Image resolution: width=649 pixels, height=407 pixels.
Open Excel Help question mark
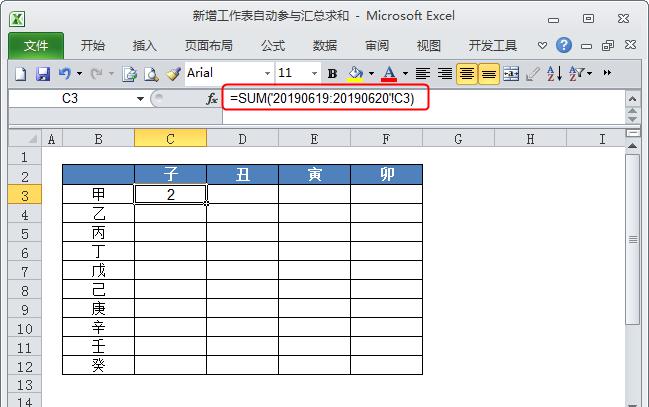click(564, 45)
